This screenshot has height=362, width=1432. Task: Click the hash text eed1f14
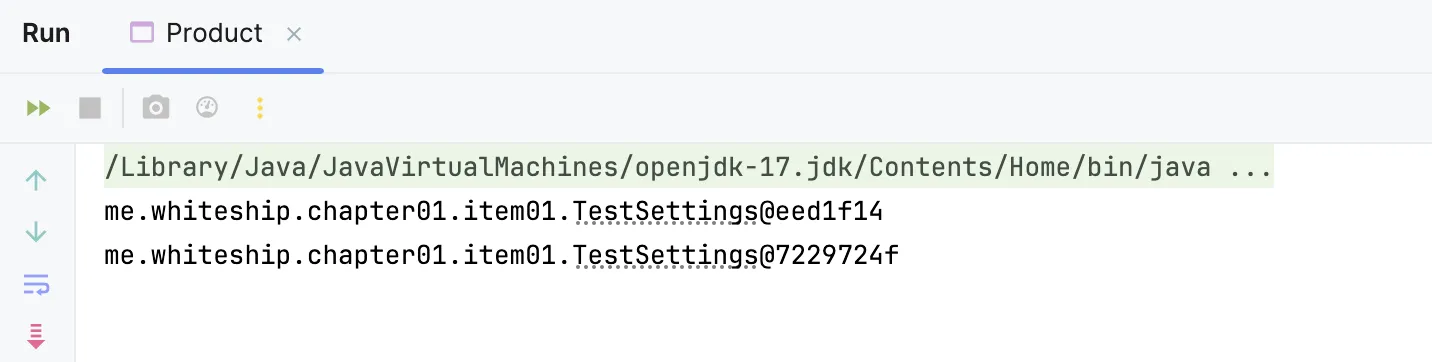[828, 212]
